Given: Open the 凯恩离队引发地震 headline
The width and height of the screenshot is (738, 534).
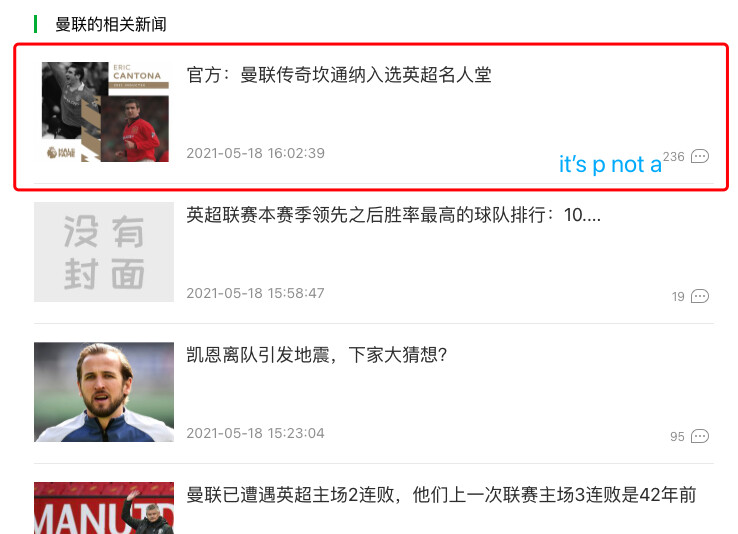Looking at the screenshot, I should point(317,355).
